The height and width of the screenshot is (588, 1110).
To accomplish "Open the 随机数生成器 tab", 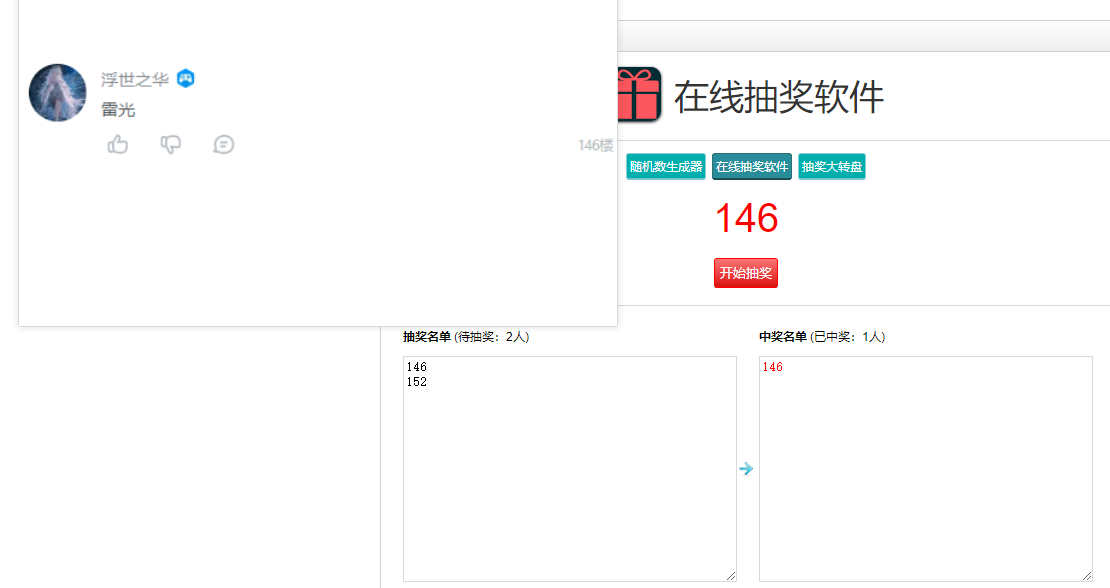I will pyautogui.click(x=665, y=167).
